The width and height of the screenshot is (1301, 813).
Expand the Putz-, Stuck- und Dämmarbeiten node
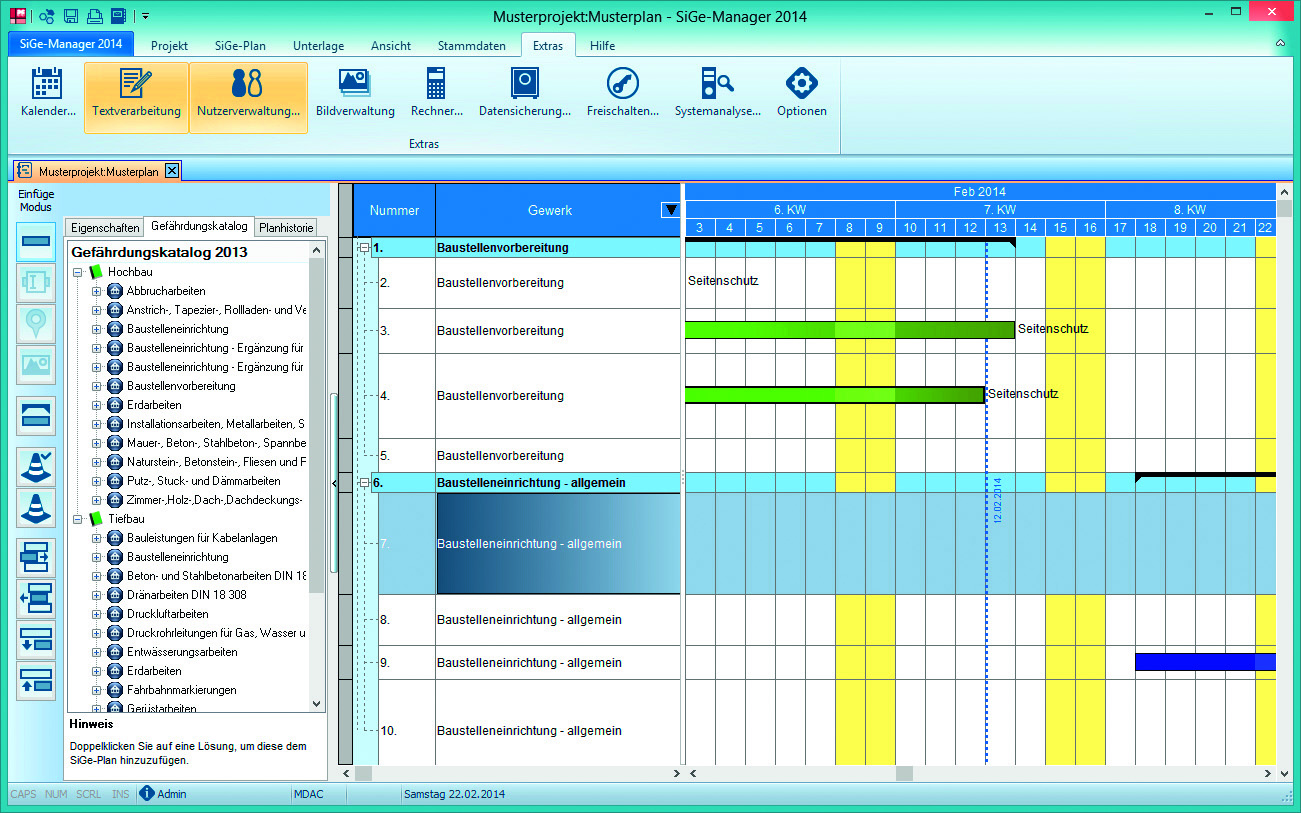pos(97,481)
